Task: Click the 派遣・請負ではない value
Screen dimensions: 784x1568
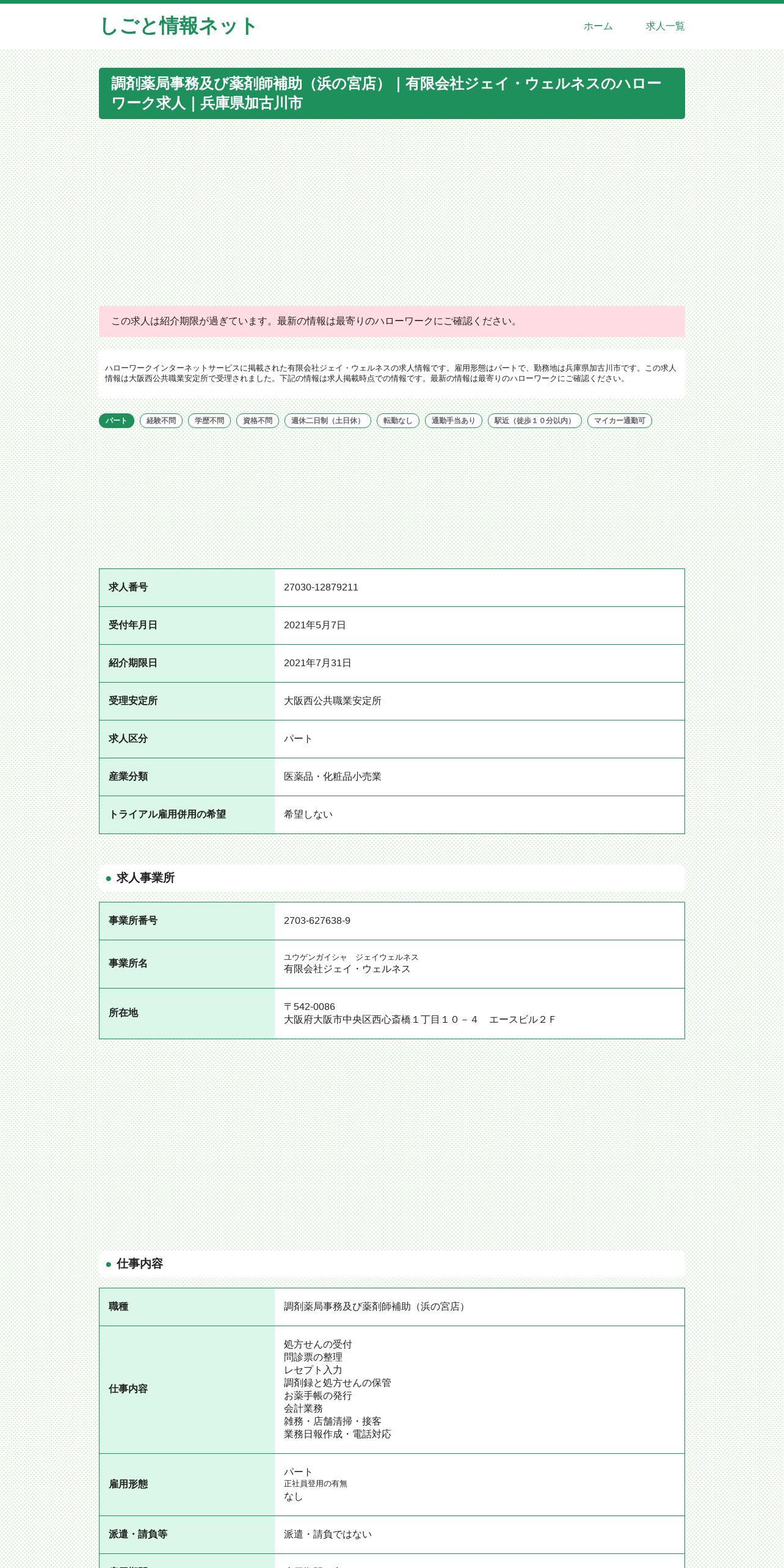Action: [328, 1534]
